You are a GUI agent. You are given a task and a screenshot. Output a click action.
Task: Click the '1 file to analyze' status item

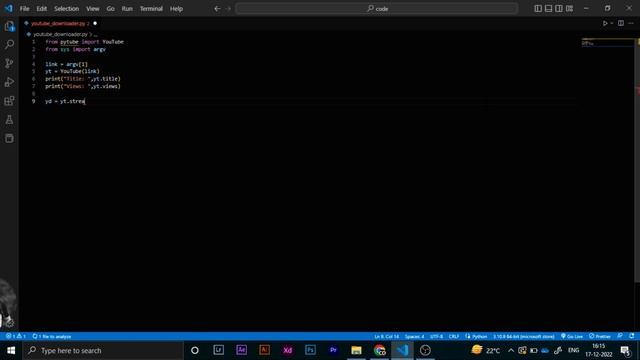51,336
